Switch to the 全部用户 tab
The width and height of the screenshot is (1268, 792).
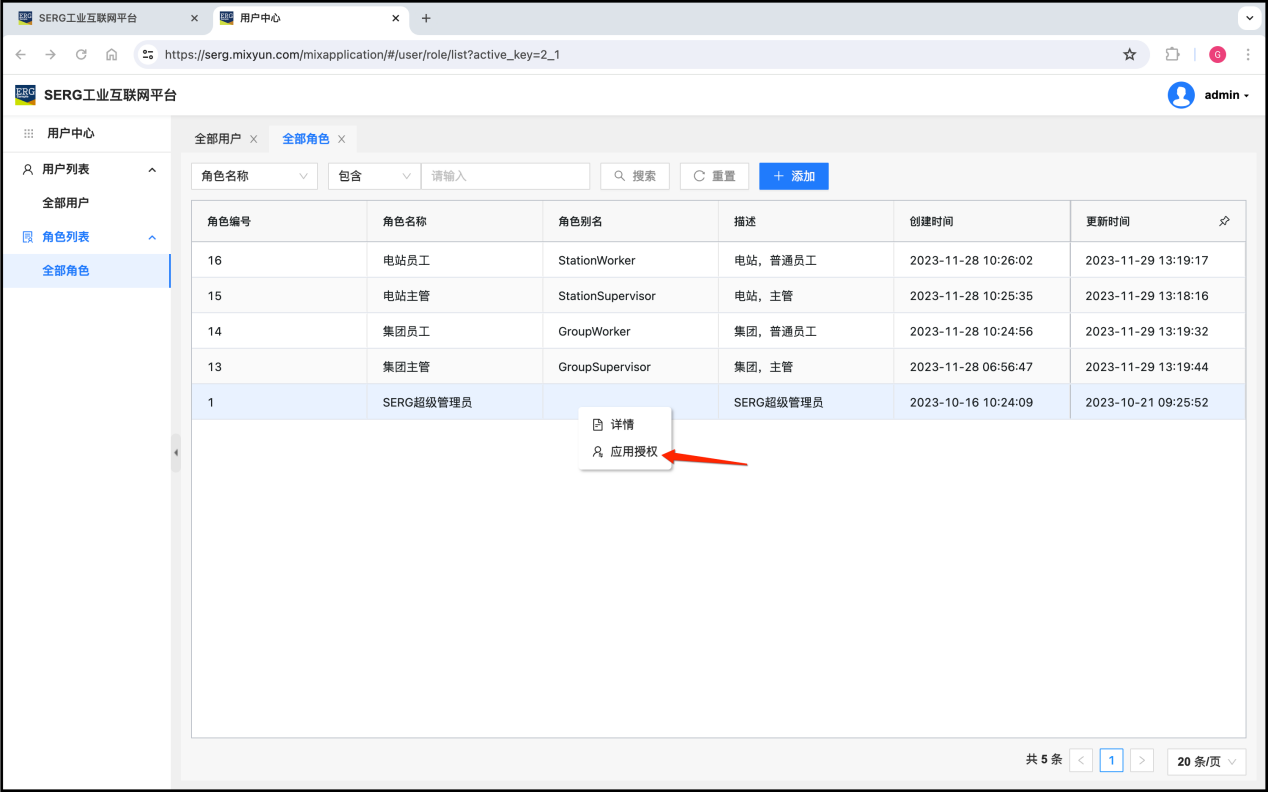[217, 139]
